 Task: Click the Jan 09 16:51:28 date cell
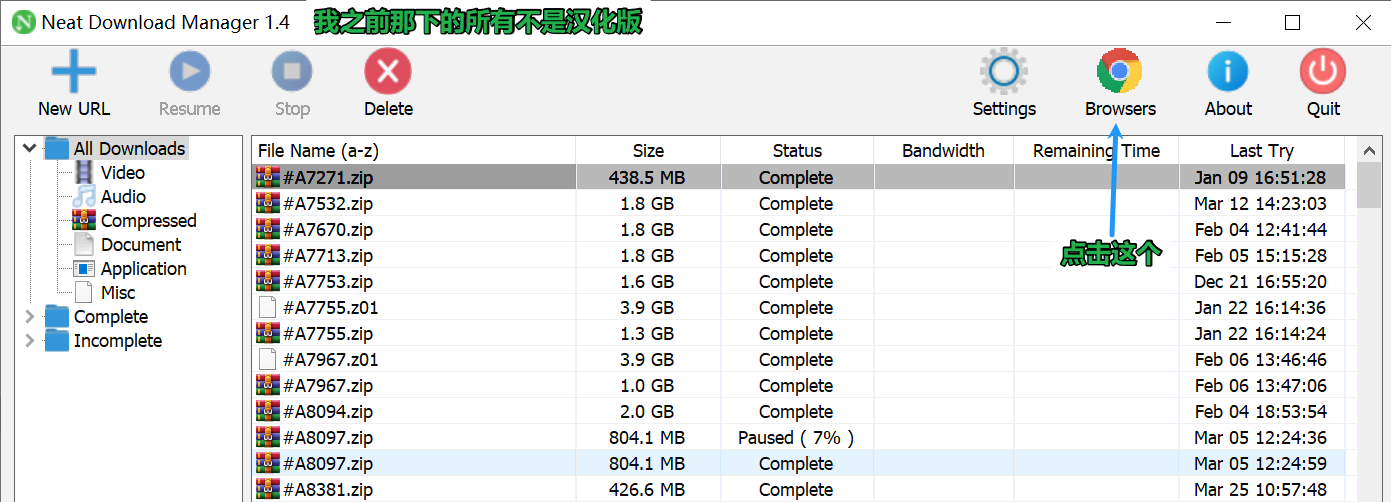(x=1261, y=178)
